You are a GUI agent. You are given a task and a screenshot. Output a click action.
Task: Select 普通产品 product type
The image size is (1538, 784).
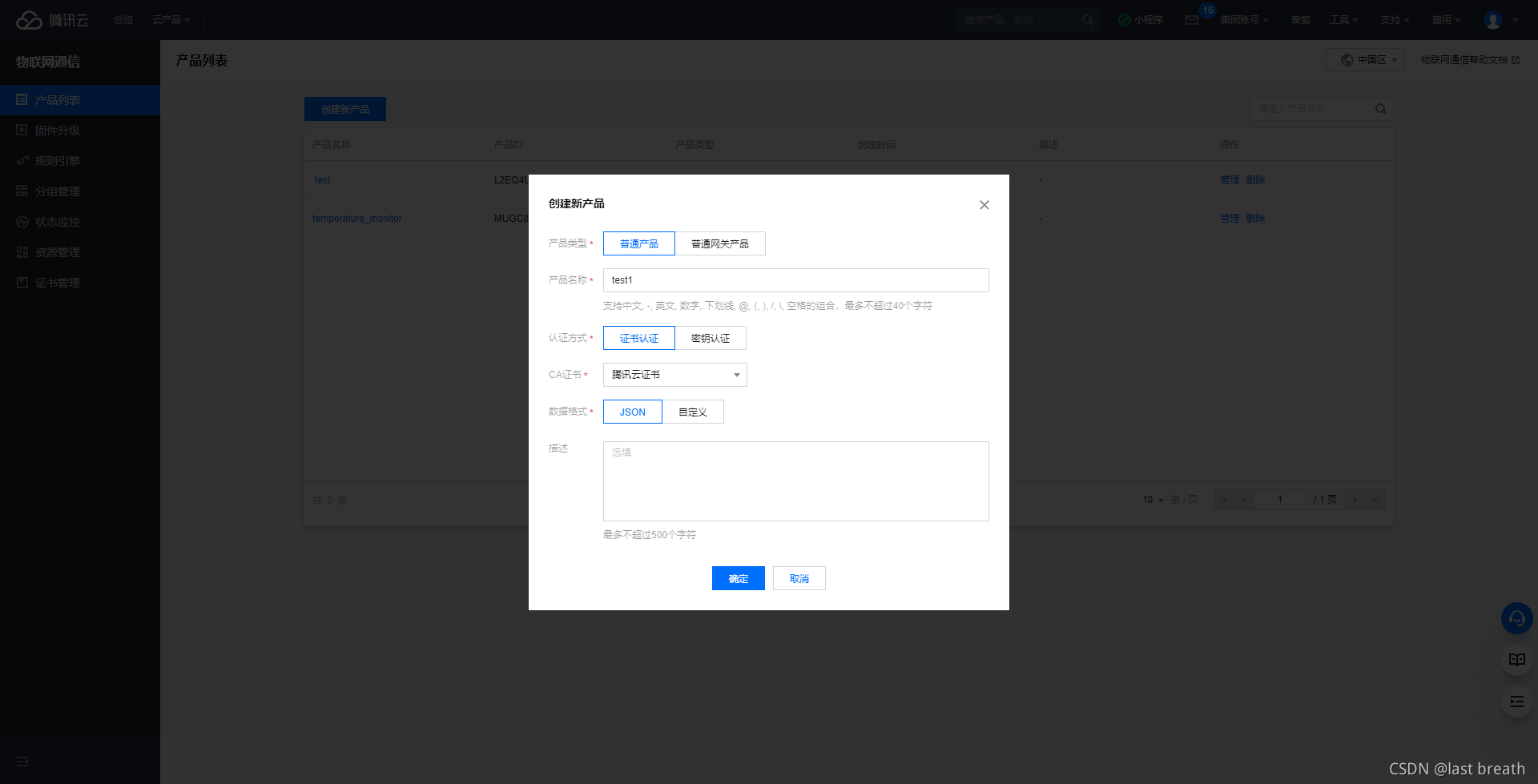(639, 243)
